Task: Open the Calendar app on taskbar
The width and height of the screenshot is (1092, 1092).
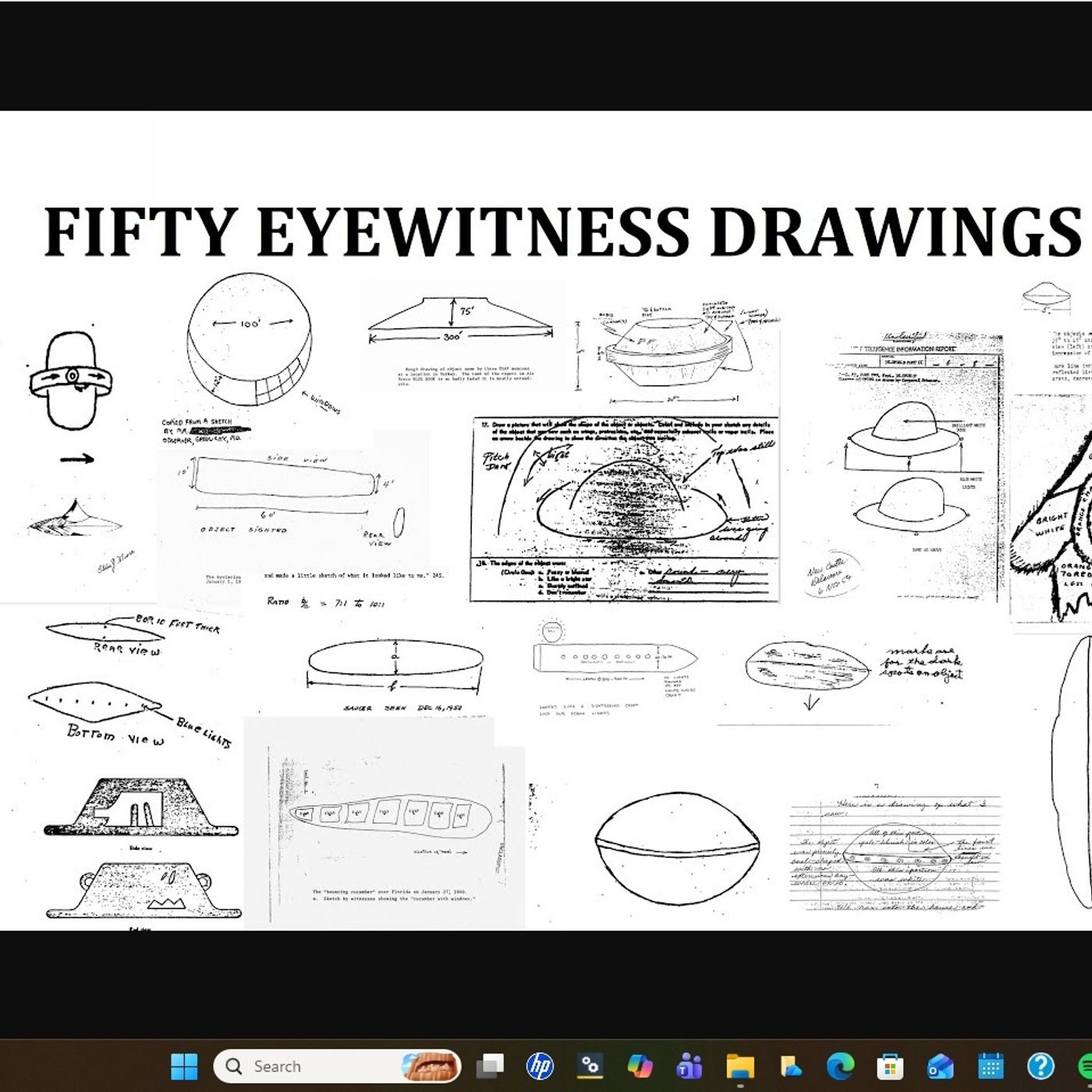Action: (991, 1065)
